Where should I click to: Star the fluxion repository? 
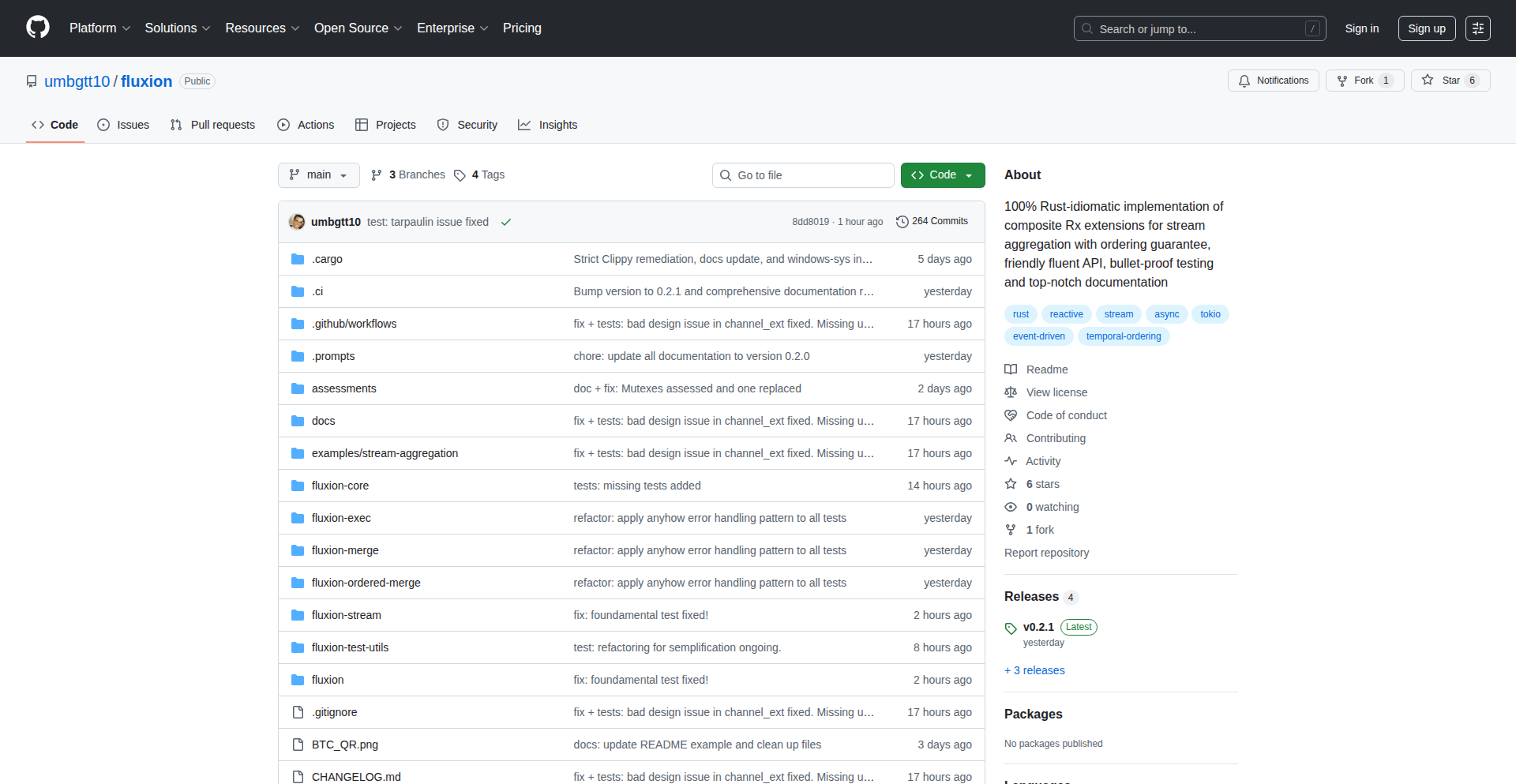(1450, 81)
